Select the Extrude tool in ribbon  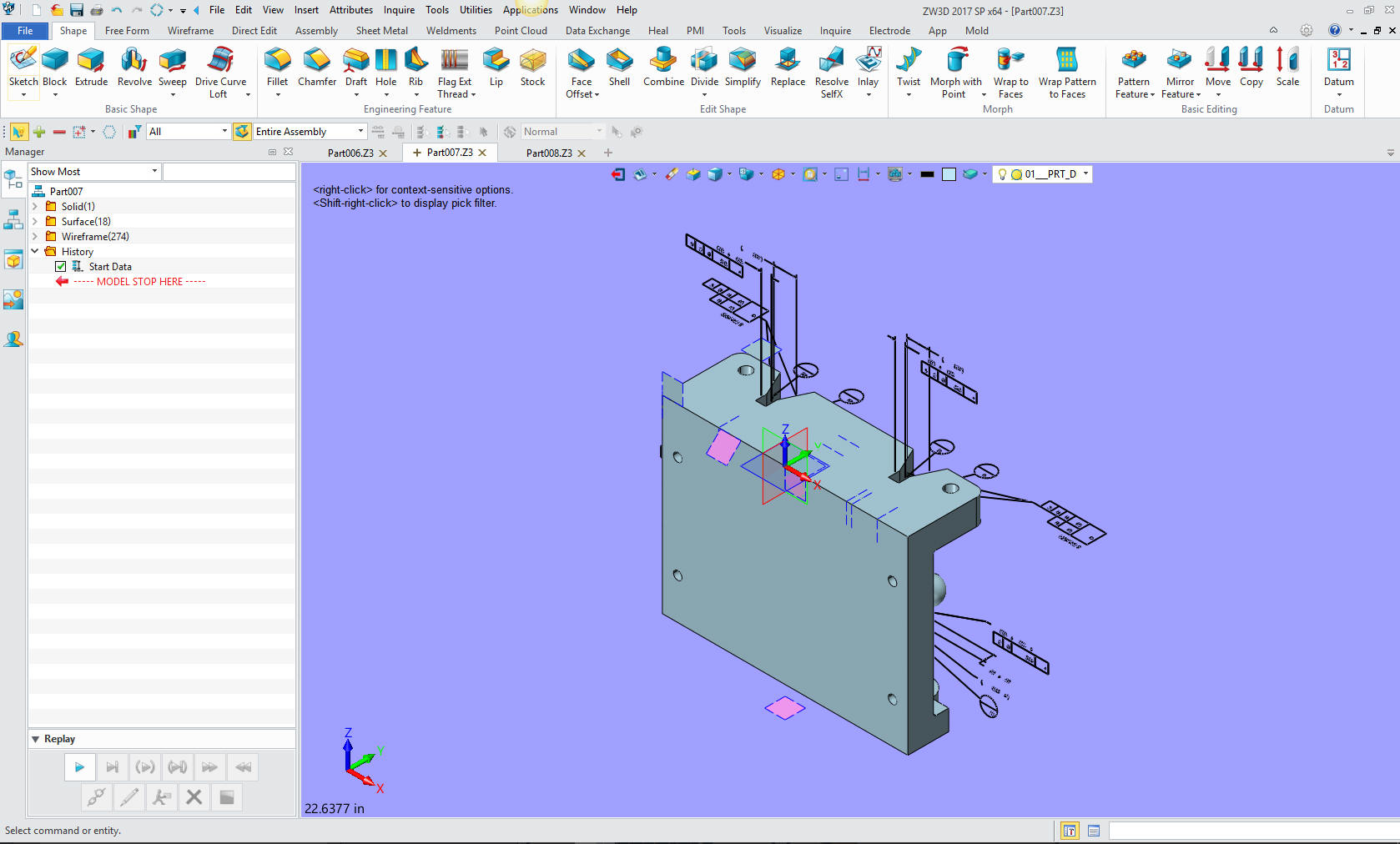91,67
